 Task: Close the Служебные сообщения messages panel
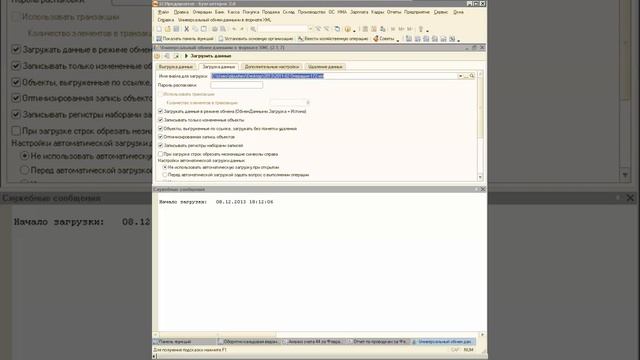483,189
